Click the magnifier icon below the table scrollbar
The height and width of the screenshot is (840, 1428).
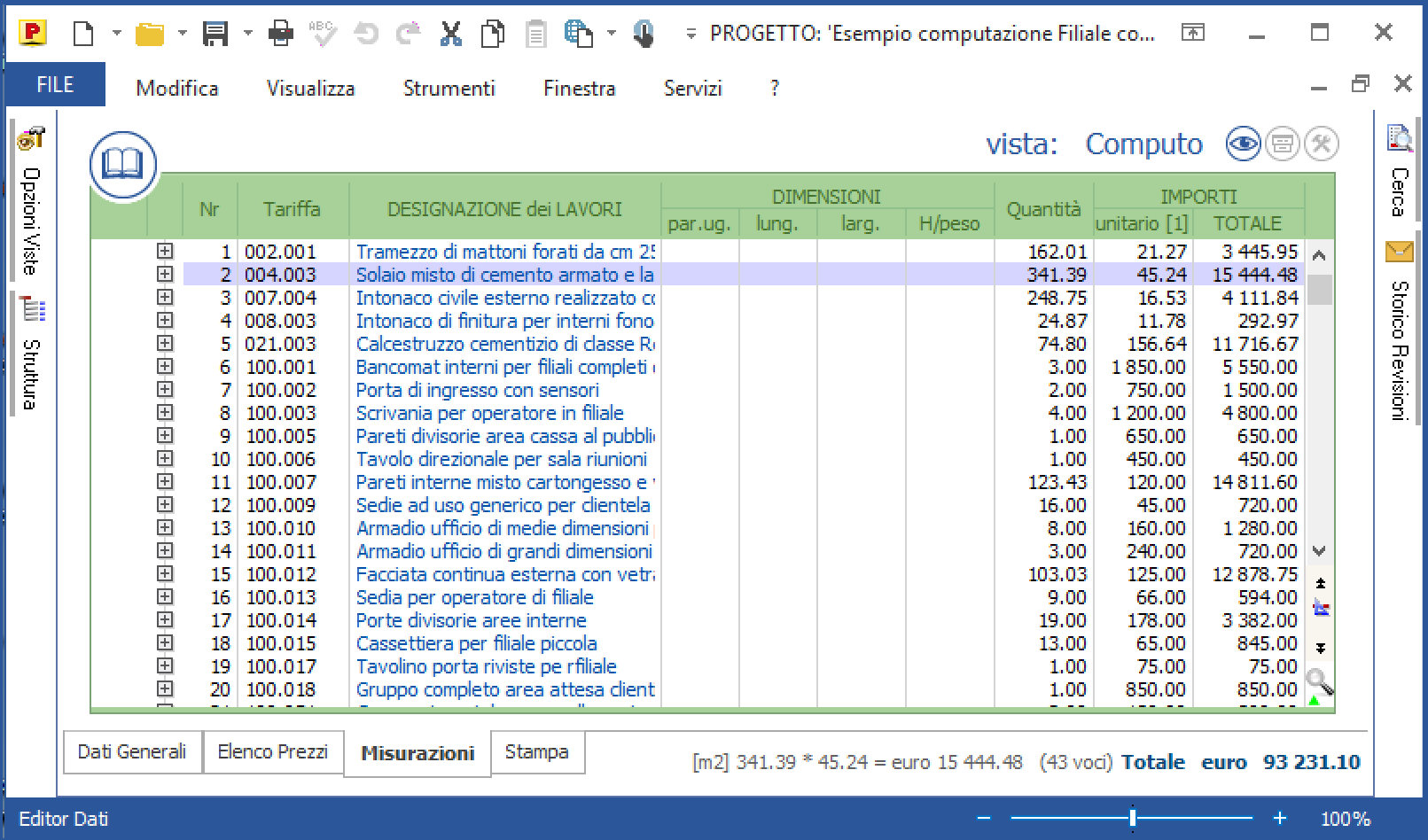(1320, 681)
